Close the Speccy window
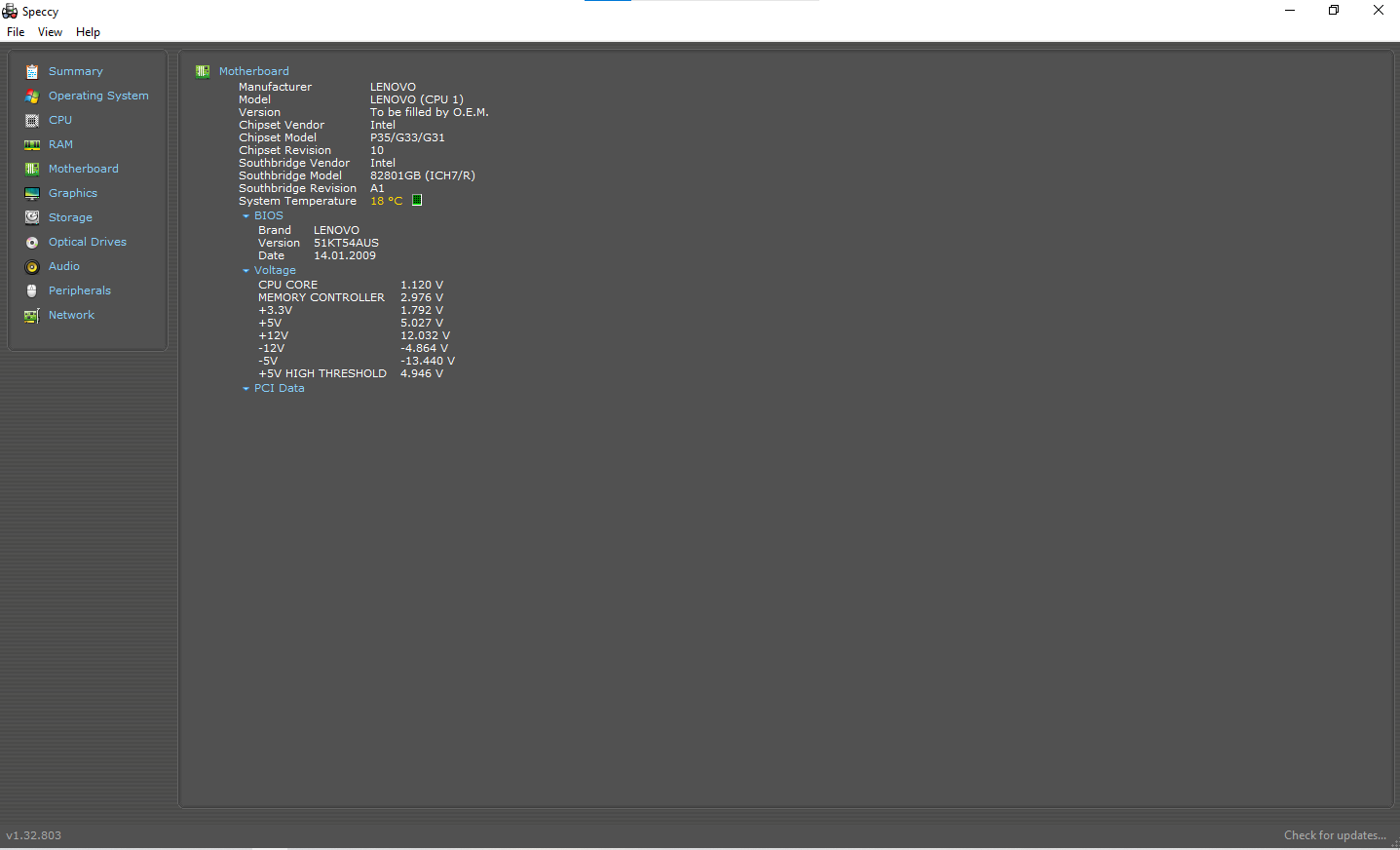Viewport: 1400px width, 850px height. click(1379, 11)
